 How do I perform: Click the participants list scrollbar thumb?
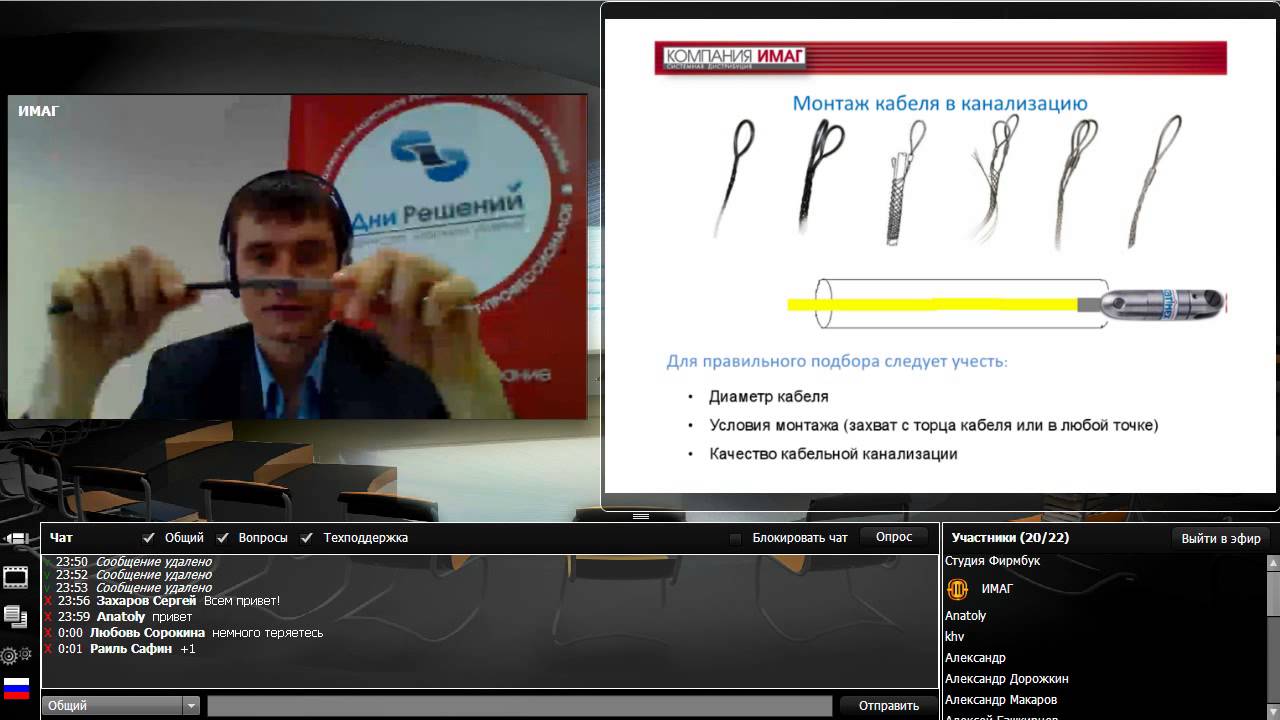tap(1273, 593)
